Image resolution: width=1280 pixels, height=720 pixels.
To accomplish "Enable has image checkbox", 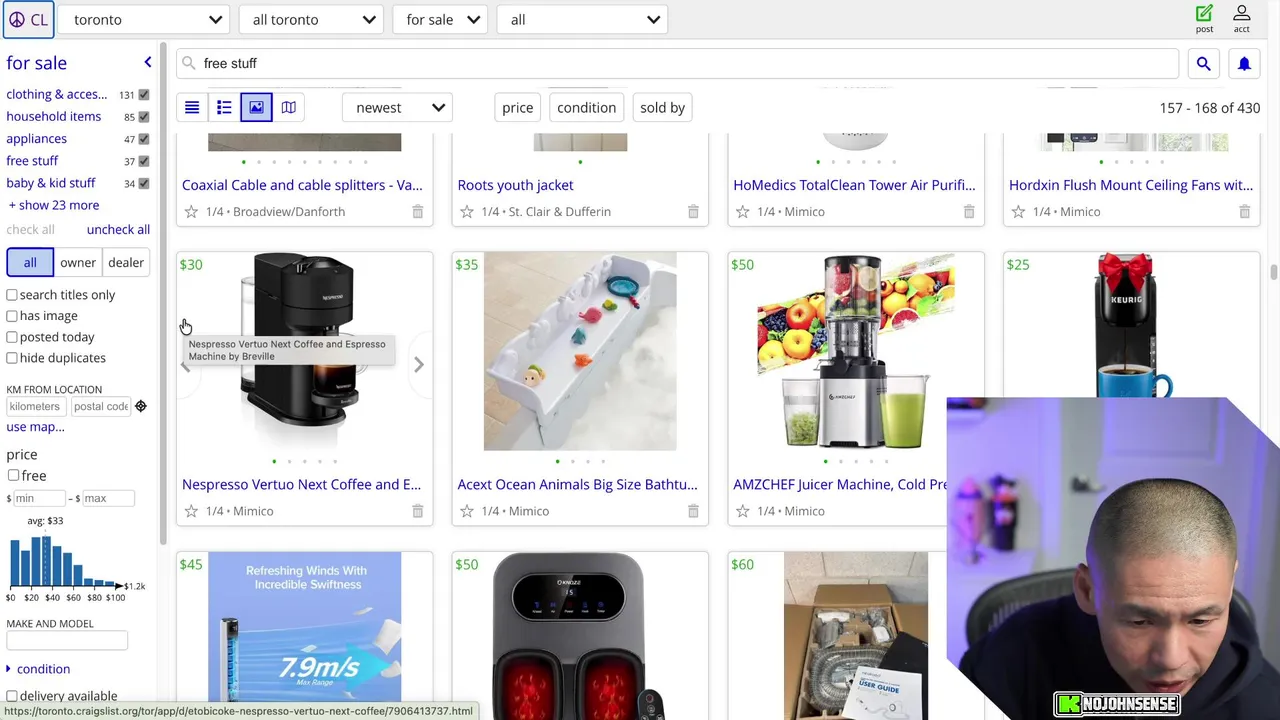I will tap(12, 316).
